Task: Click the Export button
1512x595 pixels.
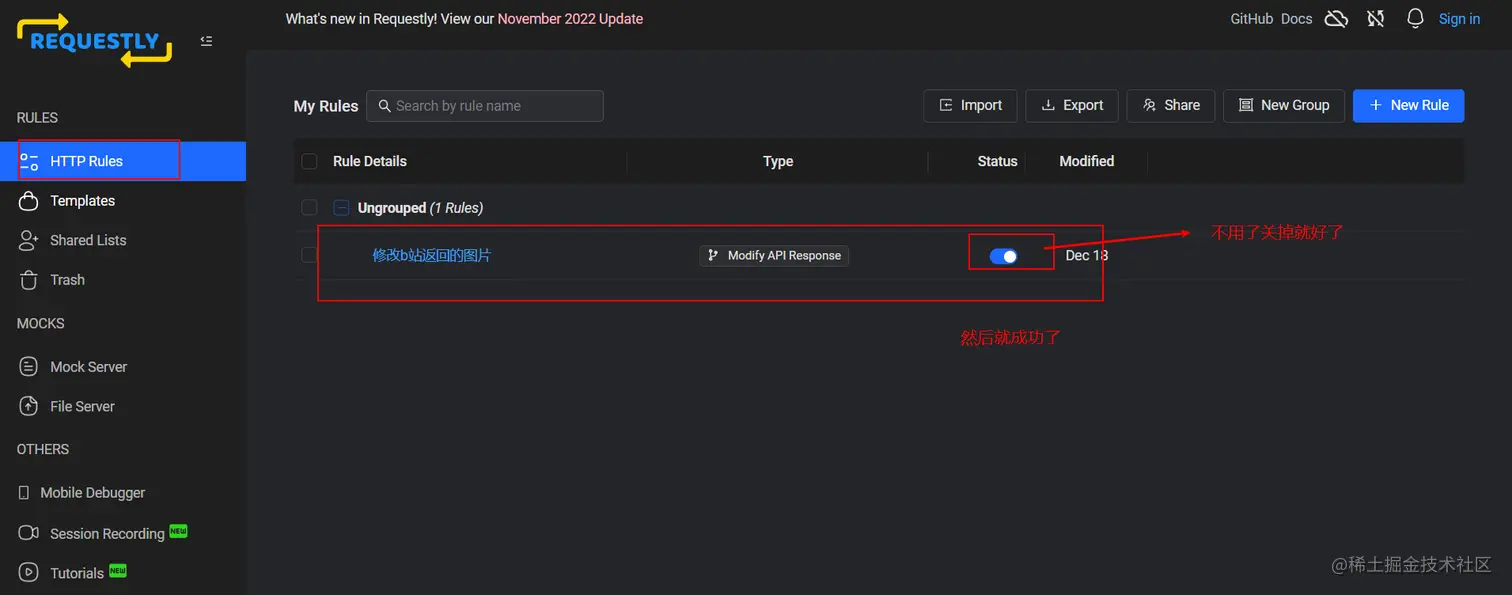Action: coord(1072,105)
